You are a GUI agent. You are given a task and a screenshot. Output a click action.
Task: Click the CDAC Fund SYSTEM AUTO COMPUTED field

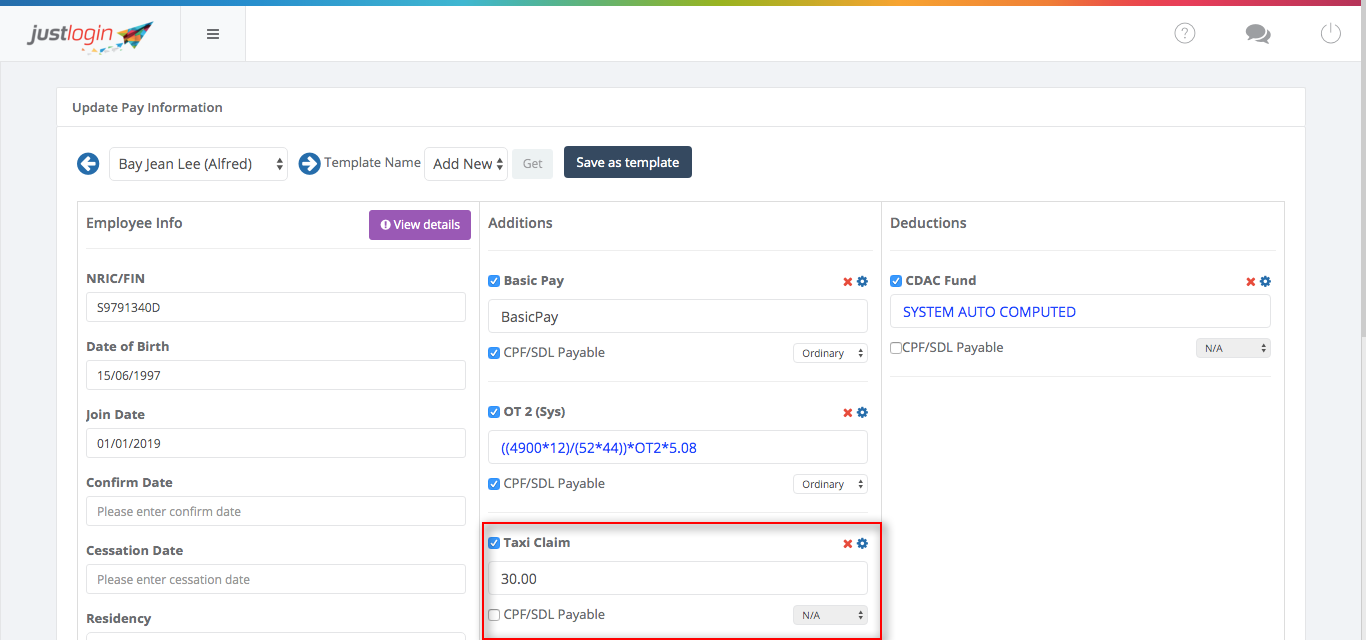1080,311
